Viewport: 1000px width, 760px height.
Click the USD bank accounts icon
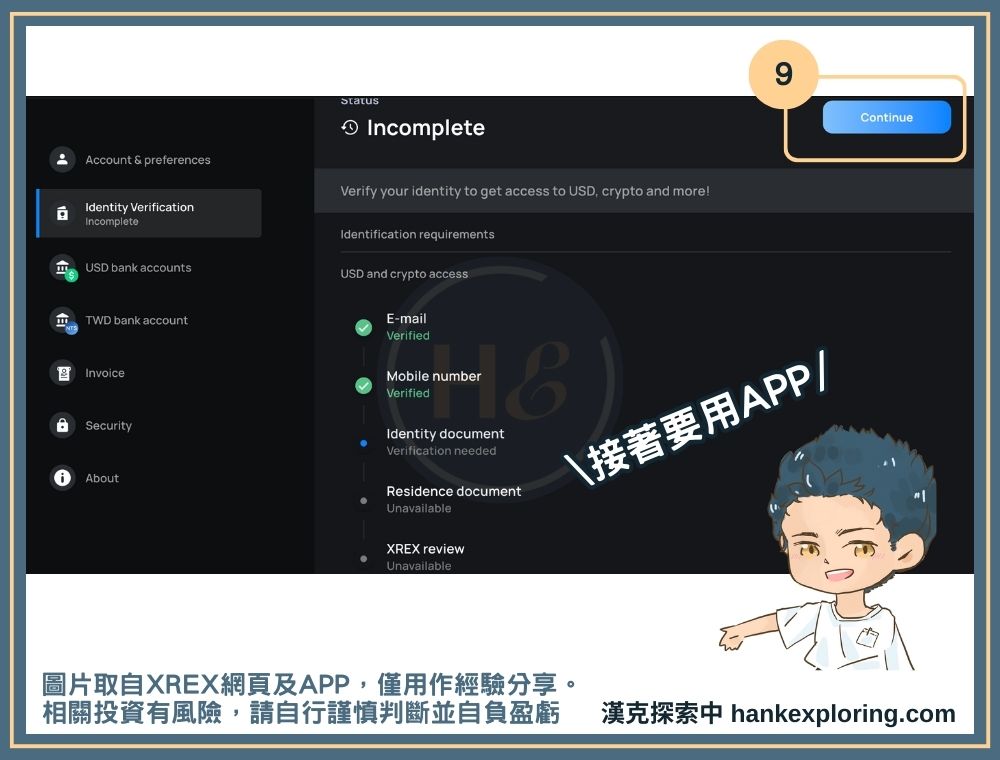pos(63,268)
